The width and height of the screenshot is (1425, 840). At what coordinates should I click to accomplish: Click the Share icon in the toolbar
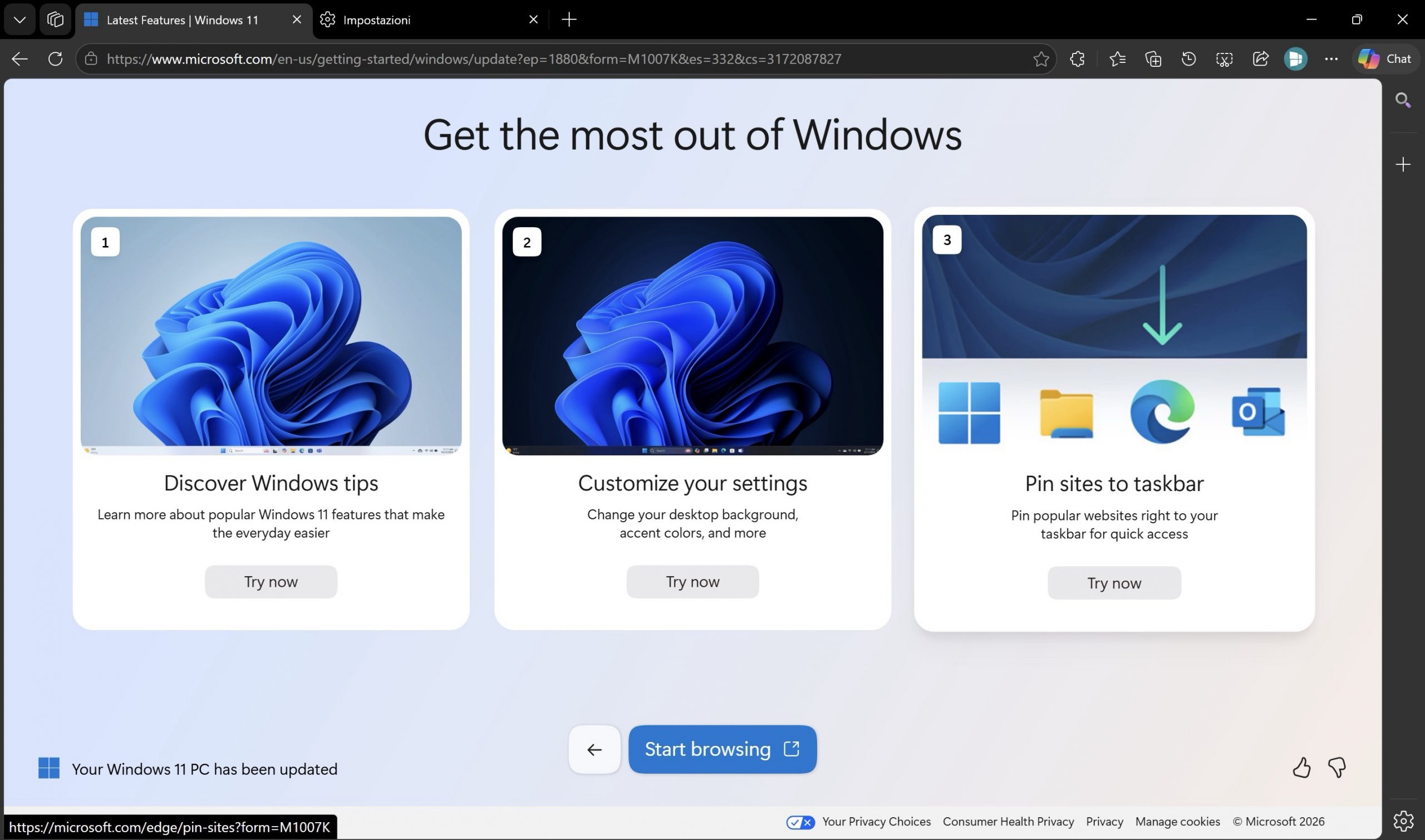pos(1260,59)
